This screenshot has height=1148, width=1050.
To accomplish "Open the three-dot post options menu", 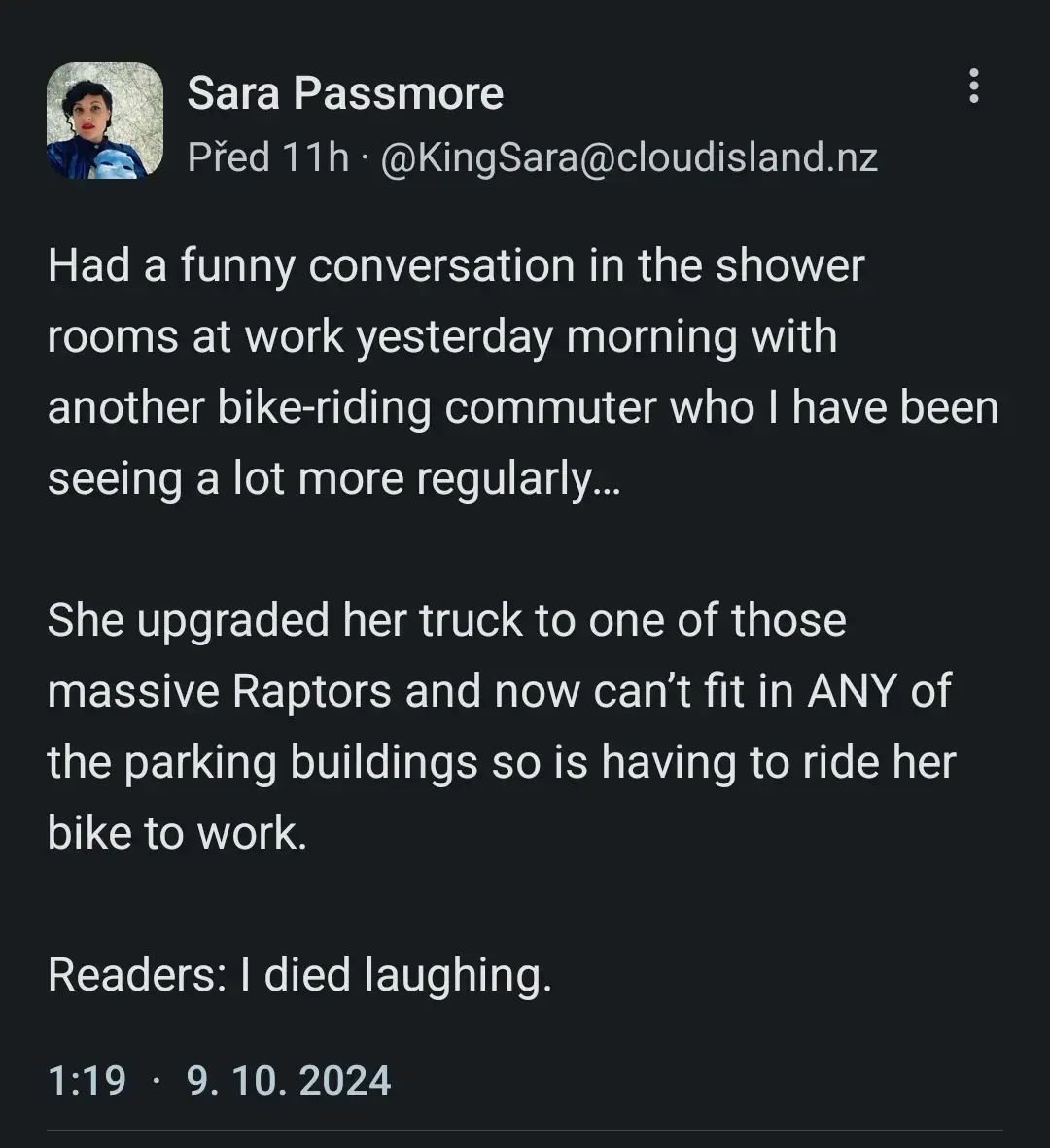I will coord(973,87).
